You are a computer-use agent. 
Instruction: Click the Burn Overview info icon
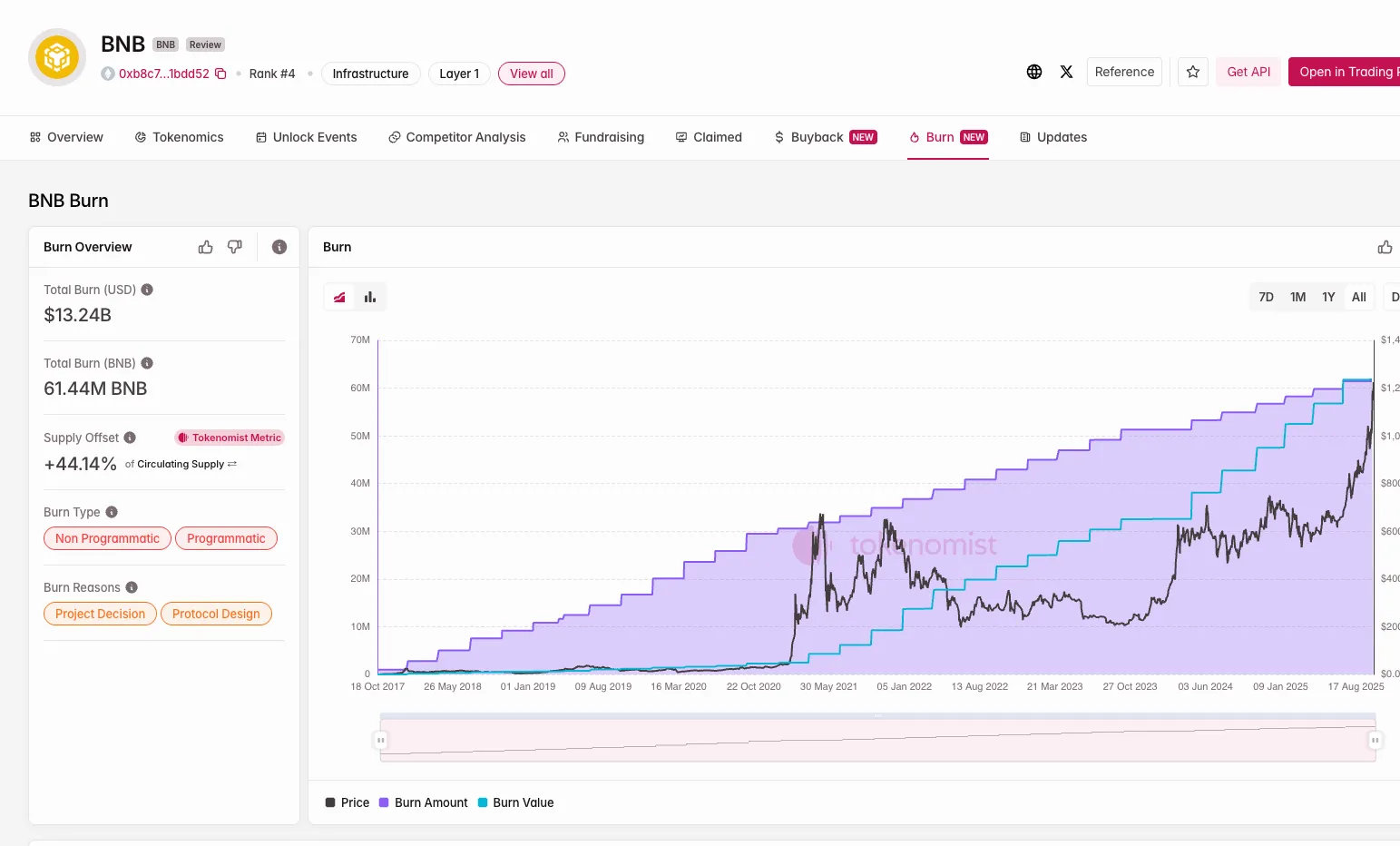point(279,246)
